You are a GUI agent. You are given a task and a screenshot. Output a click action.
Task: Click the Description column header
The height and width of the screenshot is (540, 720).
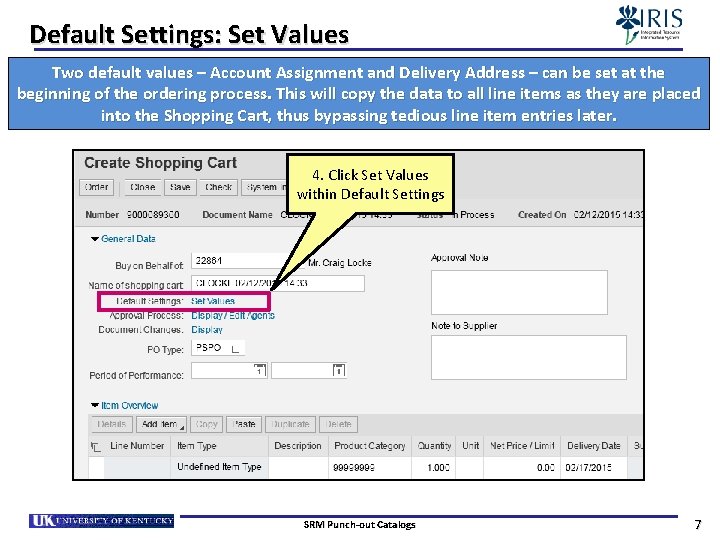(298, 446)
